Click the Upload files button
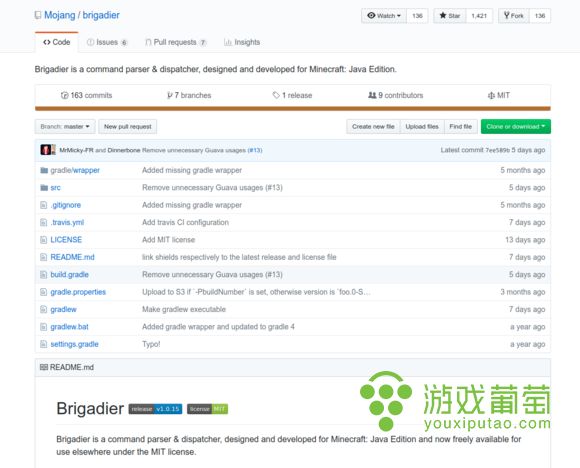 (x=422, y=127)
